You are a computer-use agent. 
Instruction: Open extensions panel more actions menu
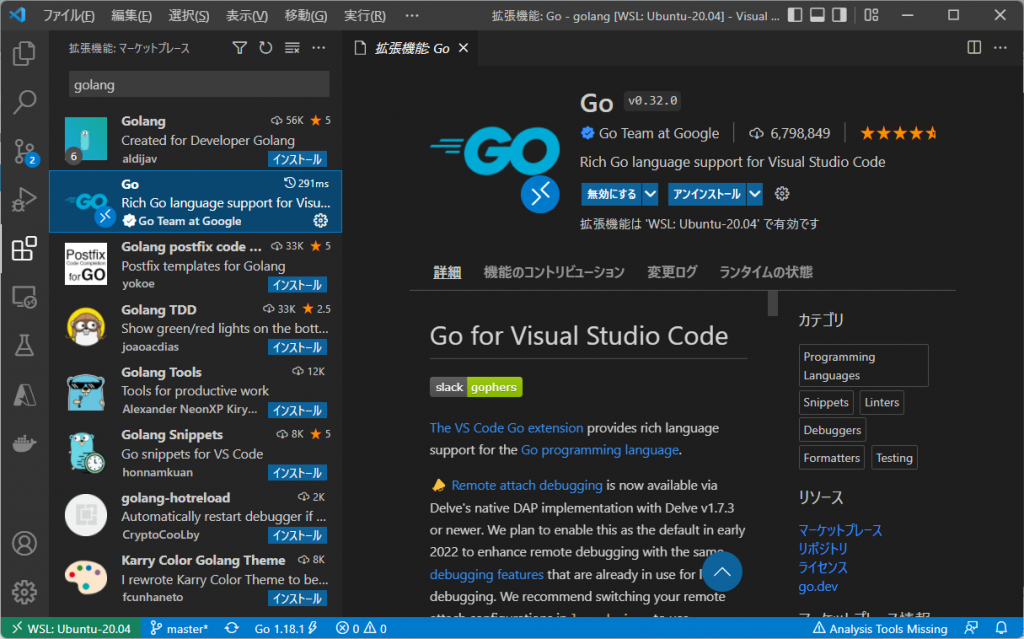point(319,48)
